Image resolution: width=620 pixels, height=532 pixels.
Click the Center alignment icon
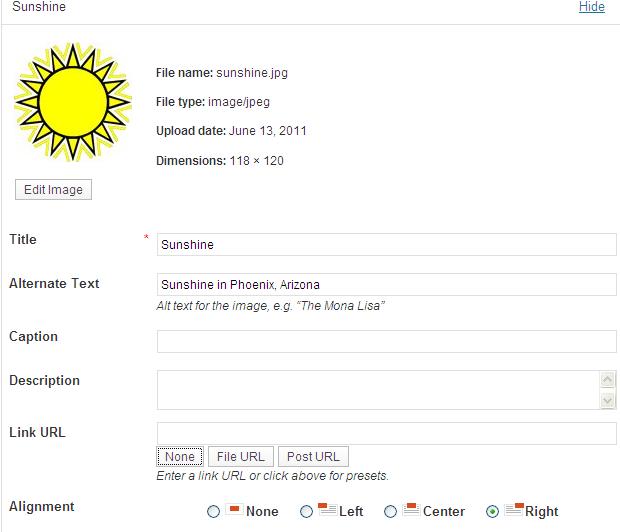click(410, 510)
